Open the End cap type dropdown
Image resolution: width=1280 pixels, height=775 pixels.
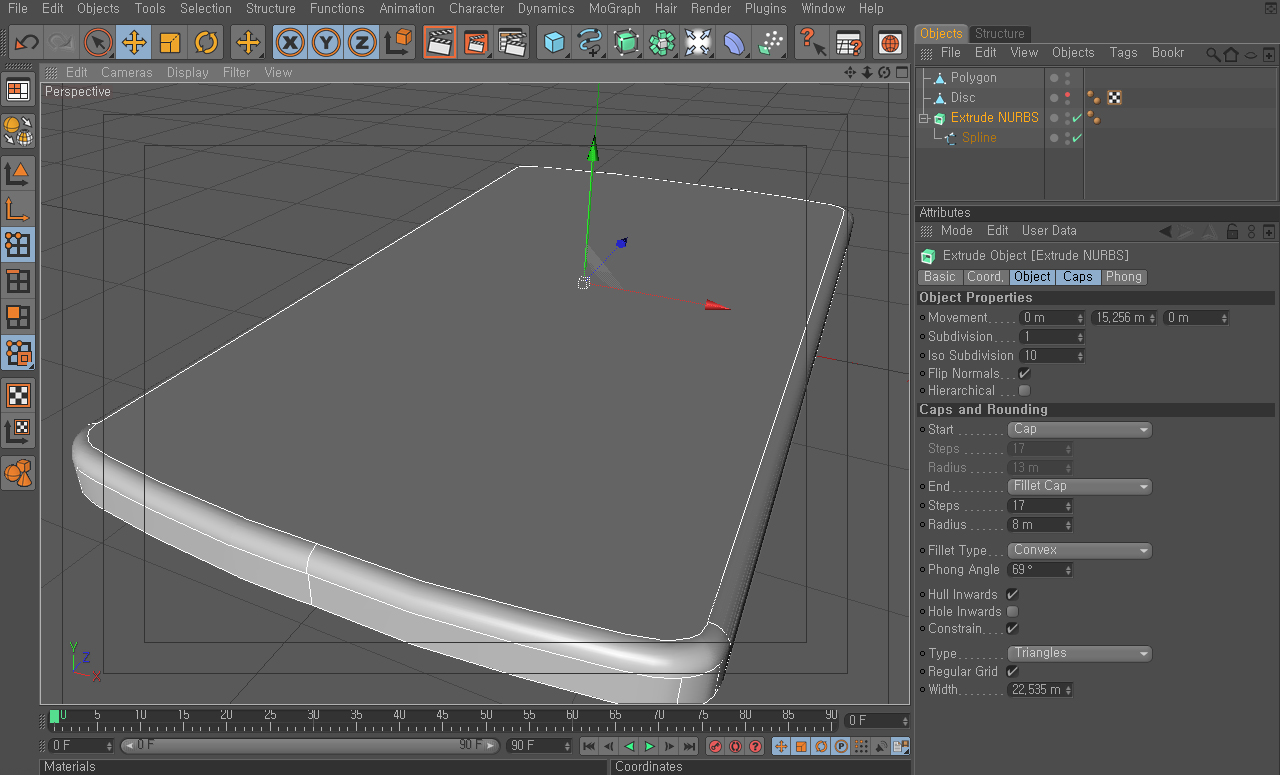(1080, 486)
